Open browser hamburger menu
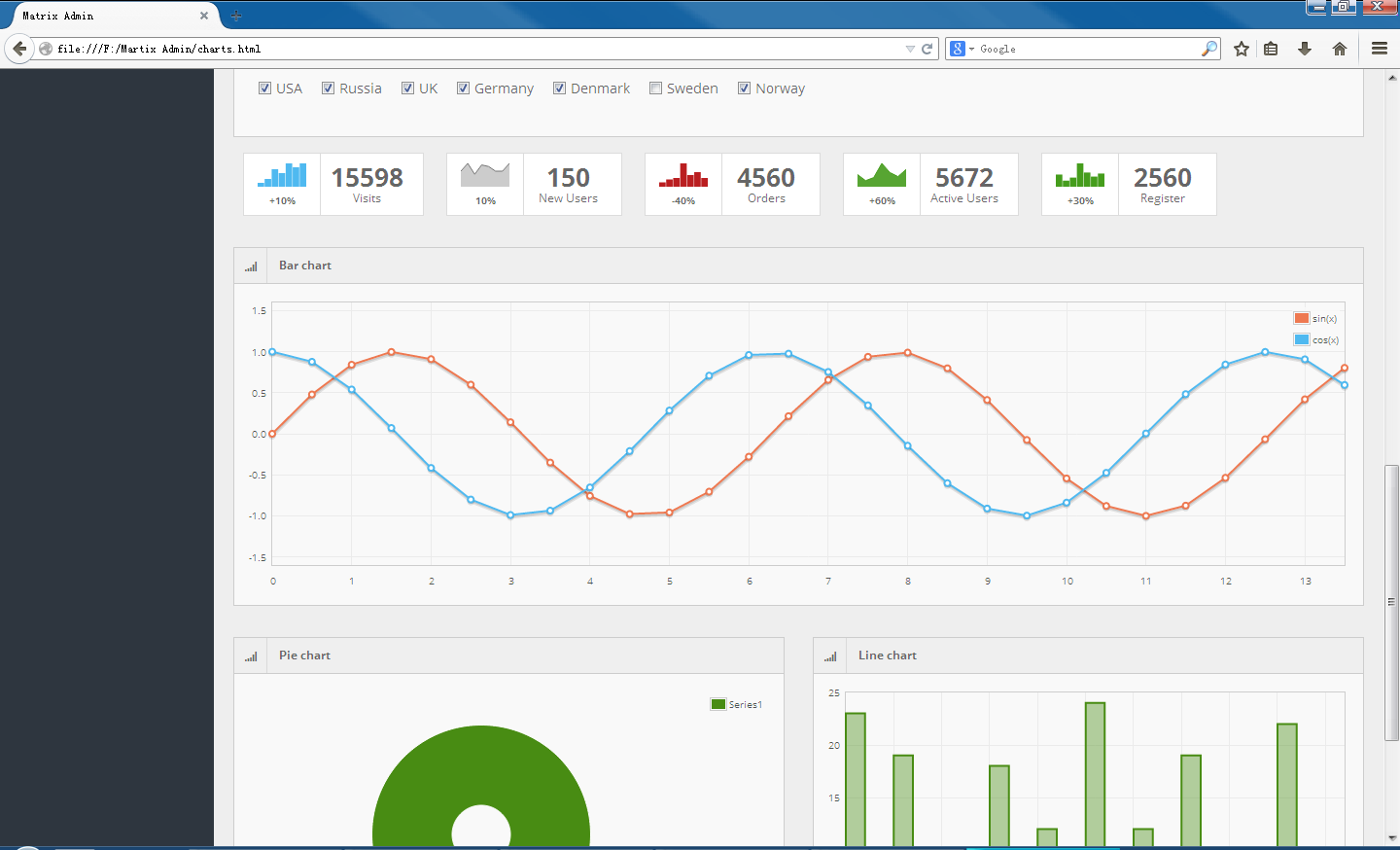The width and height of the screenshot is (1400, 850). [x=1380, y=49]
